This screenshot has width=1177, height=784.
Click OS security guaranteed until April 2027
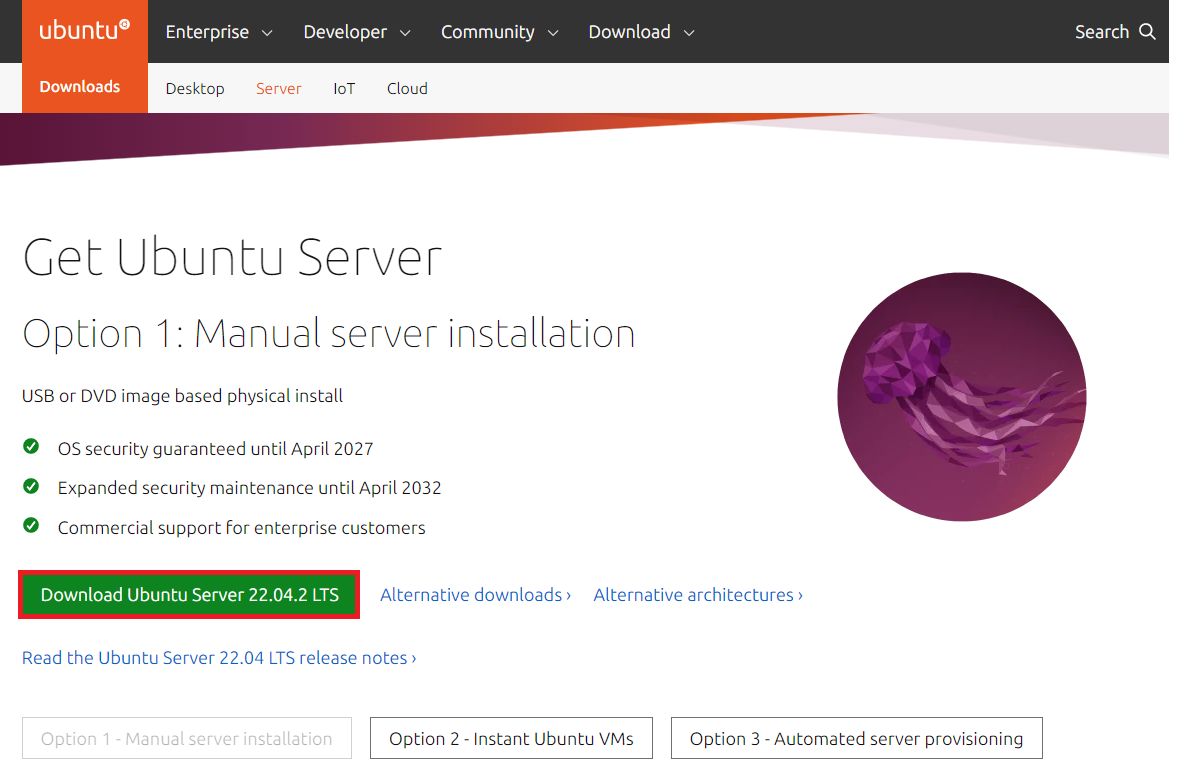[x=215, y=448]
